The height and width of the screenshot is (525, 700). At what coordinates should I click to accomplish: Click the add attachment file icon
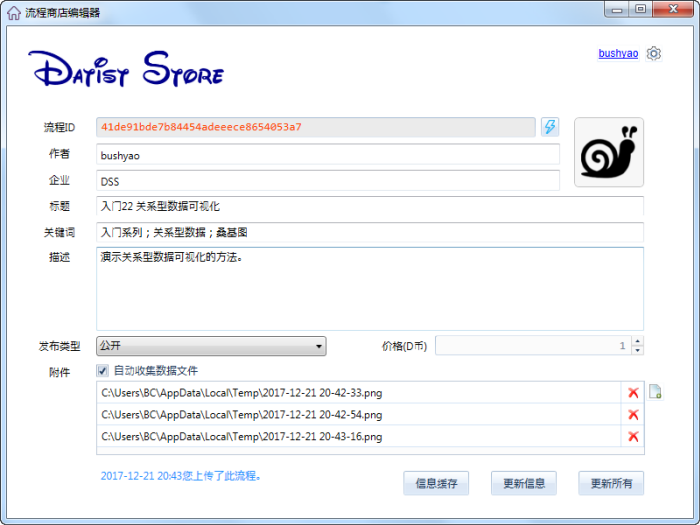click(x=655, y=392)
